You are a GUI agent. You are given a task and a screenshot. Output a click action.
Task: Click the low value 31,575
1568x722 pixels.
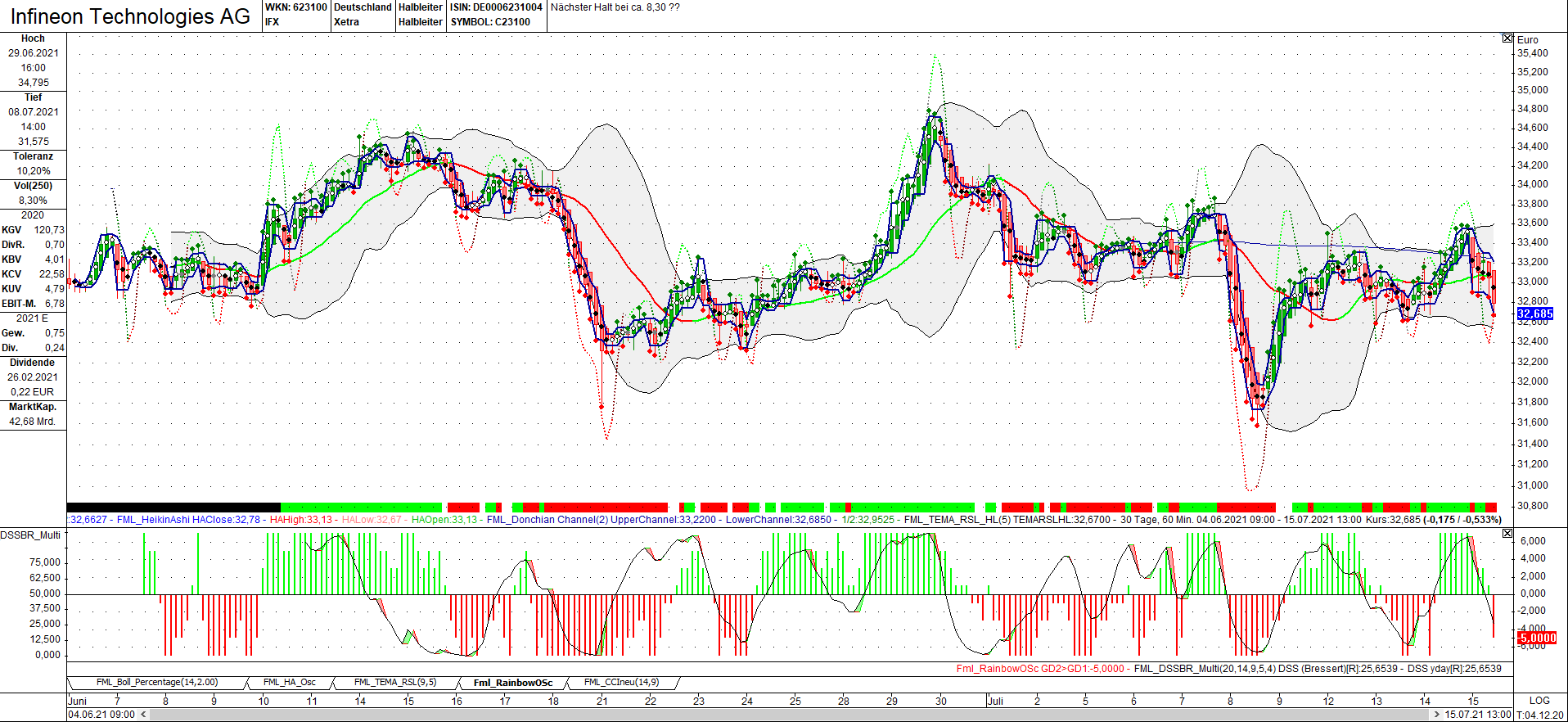tap(34, 142)
